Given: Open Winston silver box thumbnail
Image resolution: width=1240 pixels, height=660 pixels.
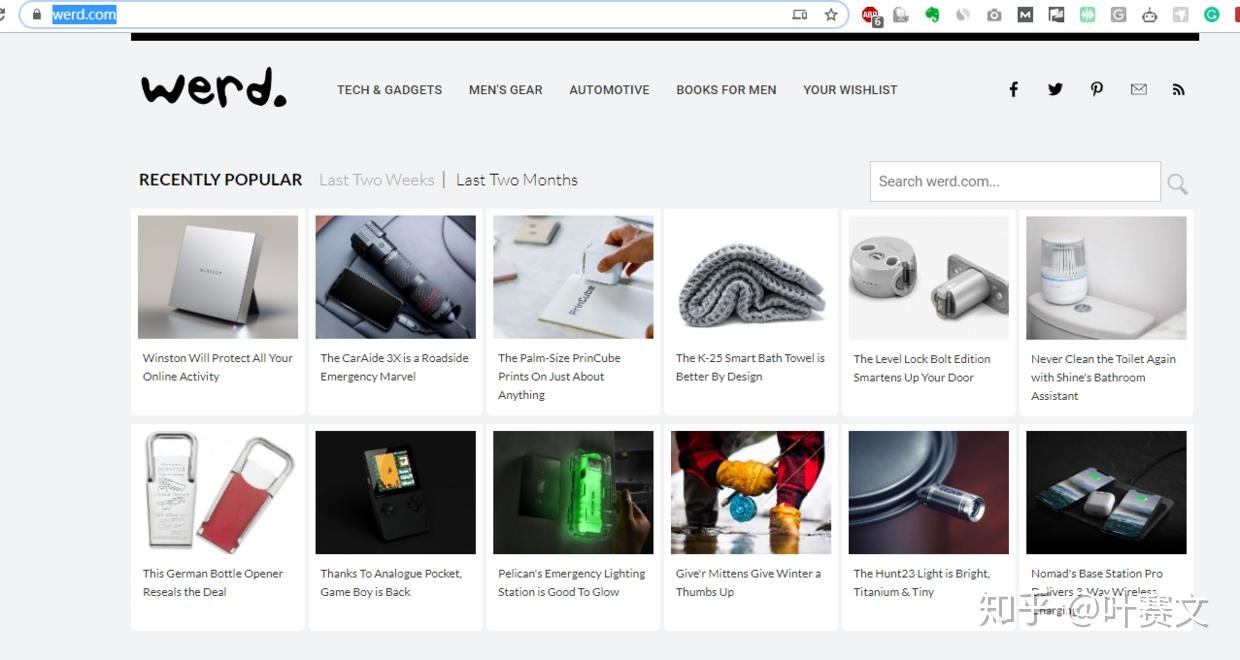Looking at the screenshot, I should (x=218, y=277).
